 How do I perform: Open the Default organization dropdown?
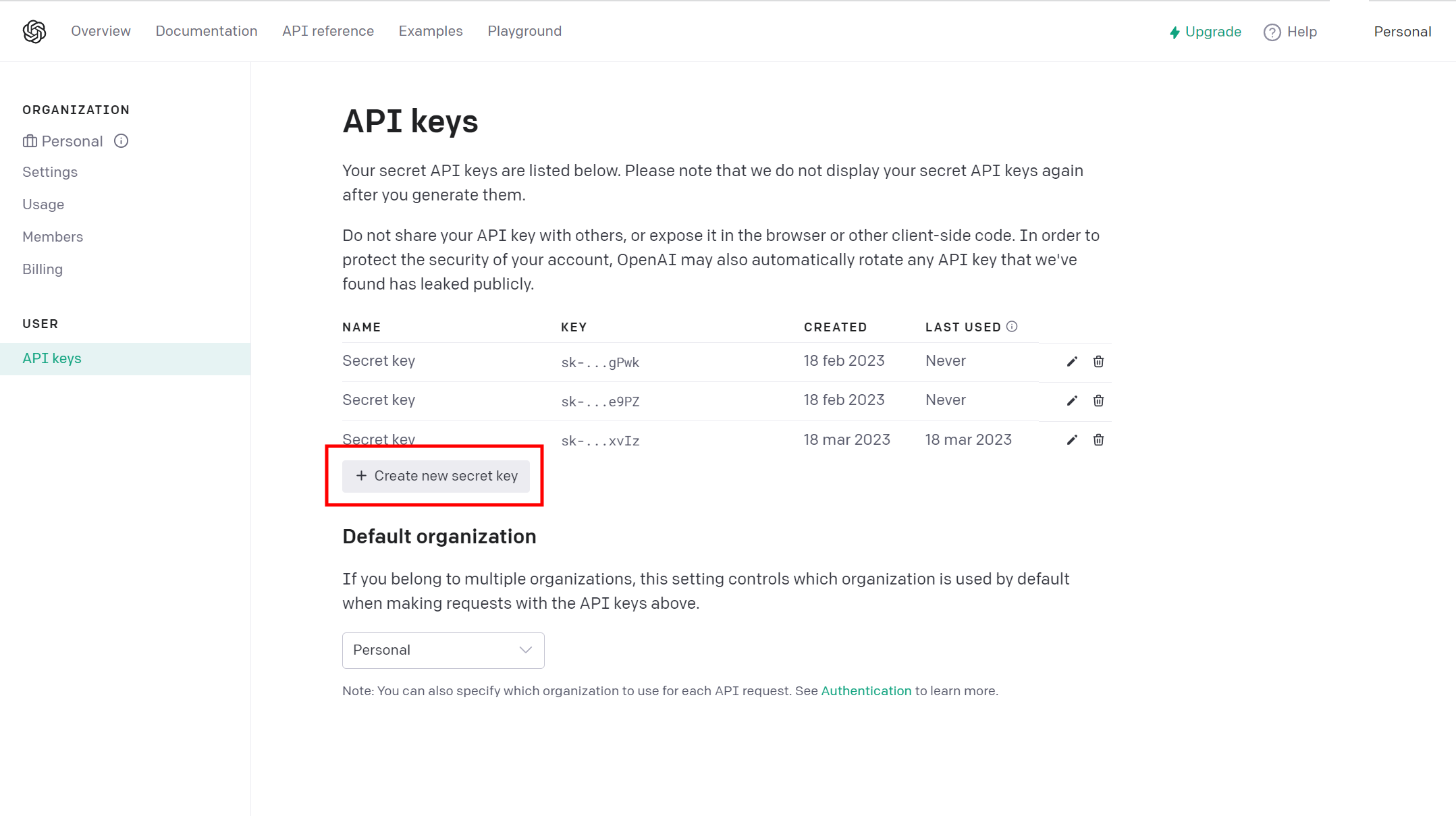pyautogui.click(x=443, y=650)
